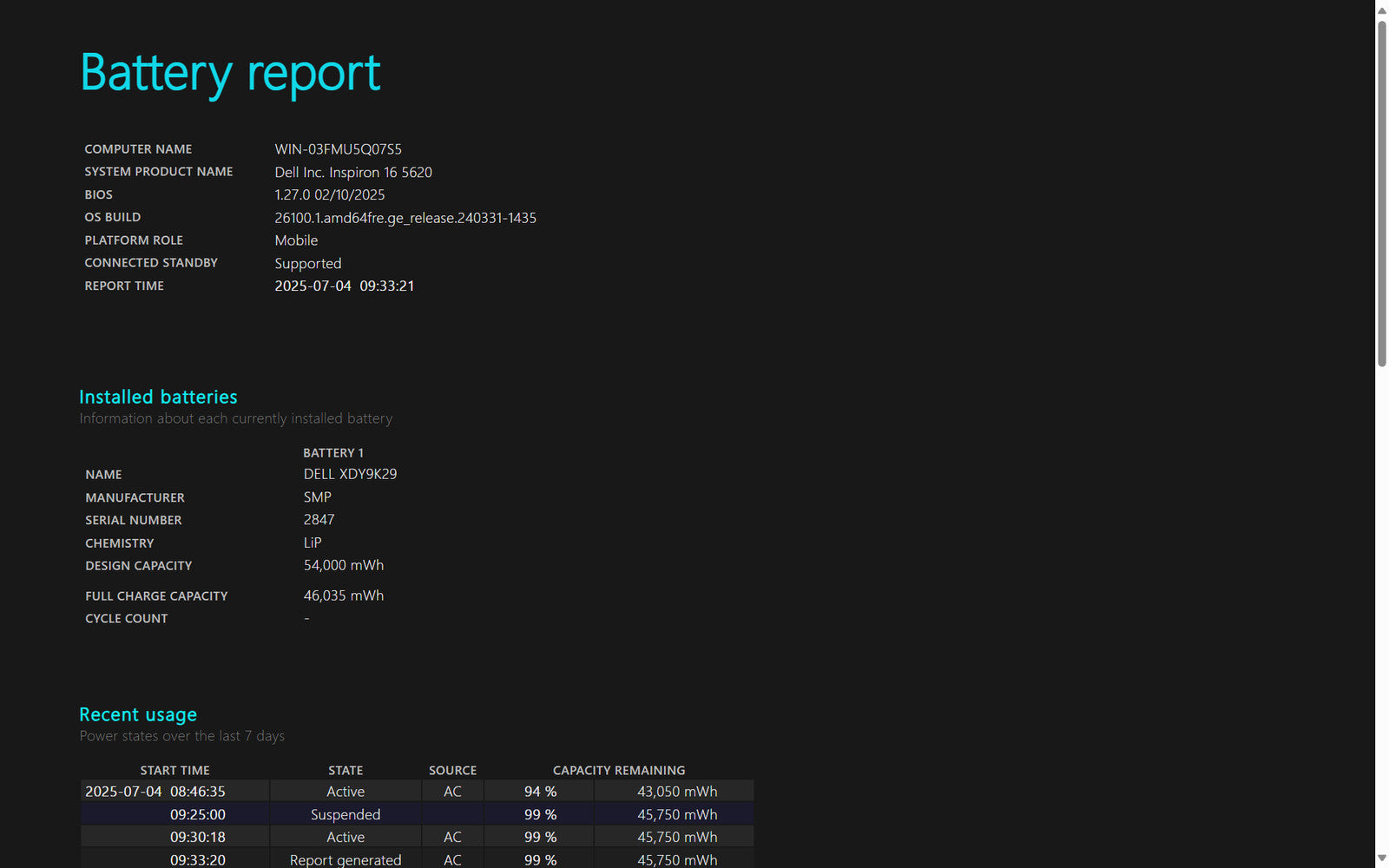Click the computer name WIN-03FMU5Q07S5
The height and width of the screenshot is (868, 1389).
pos(338,149)
